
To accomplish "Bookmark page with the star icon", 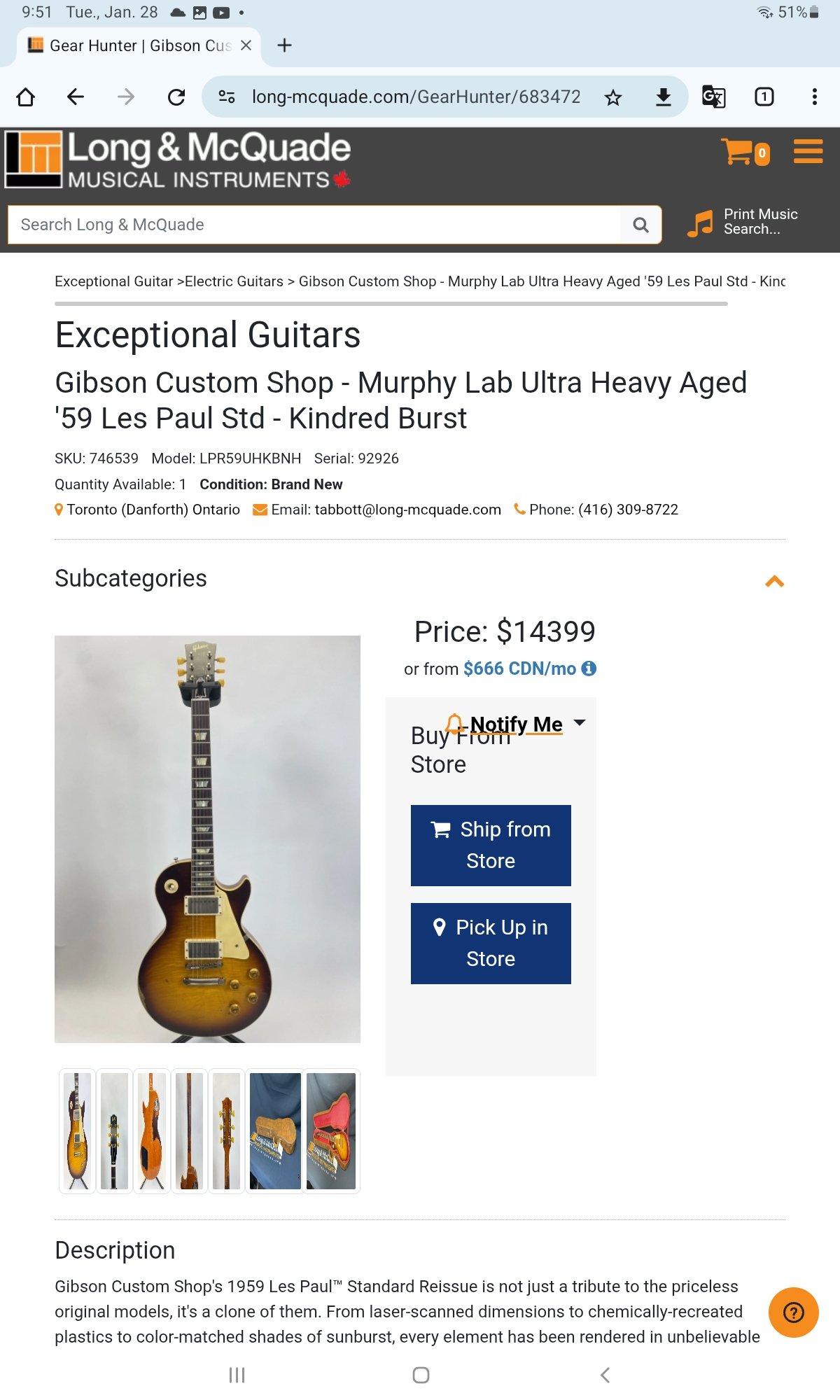I will 613,97.
